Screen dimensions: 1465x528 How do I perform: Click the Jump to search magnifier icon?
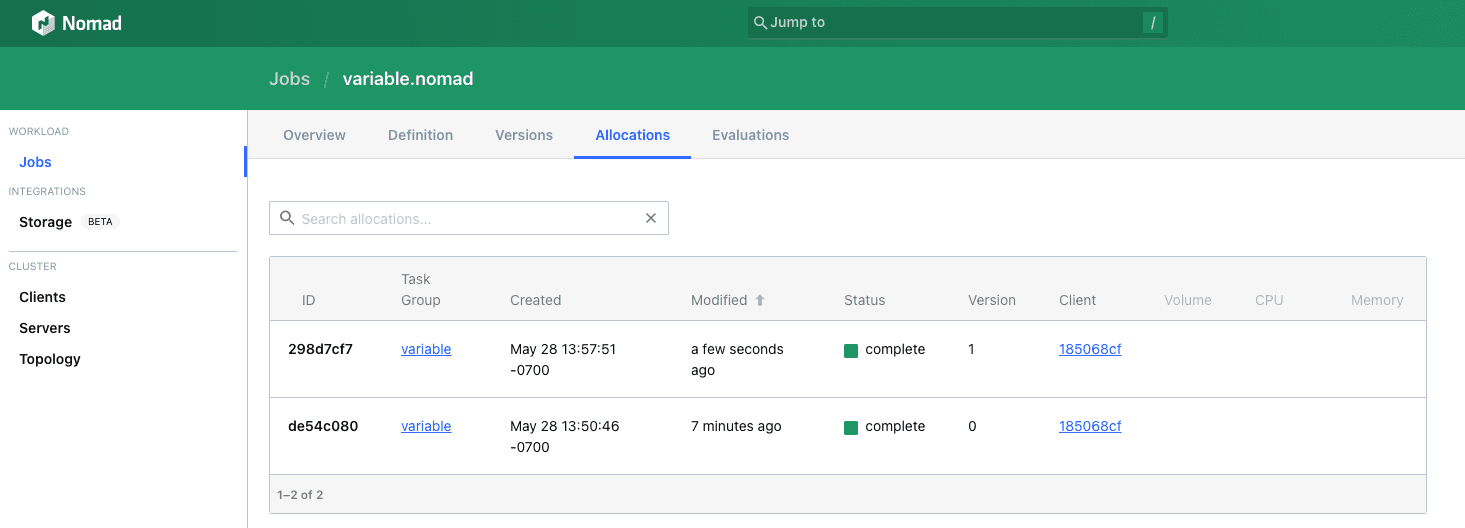[x=760, y=23]
